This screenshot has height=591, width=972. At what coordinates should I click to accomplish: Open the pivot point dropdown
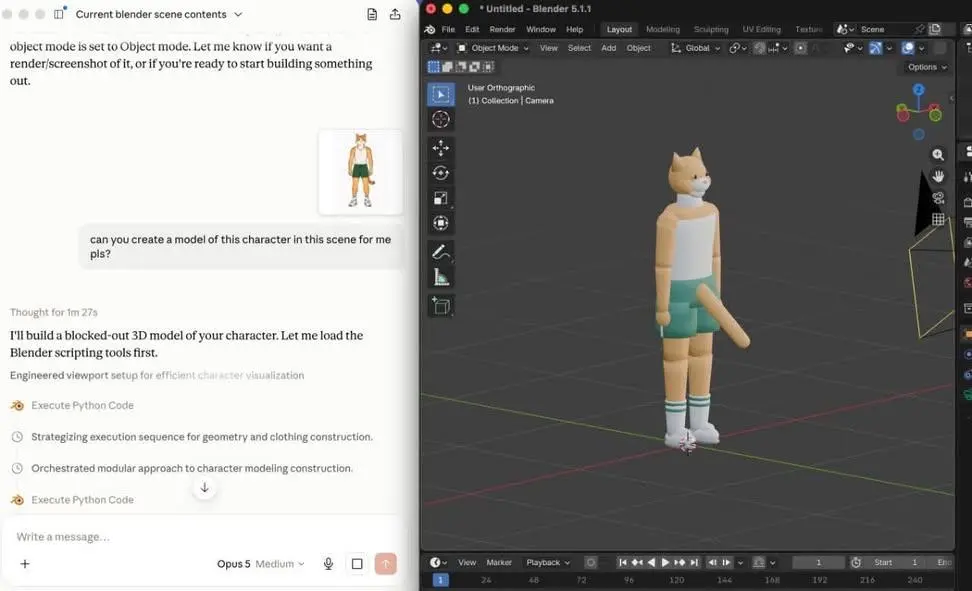tap(736, 48)
